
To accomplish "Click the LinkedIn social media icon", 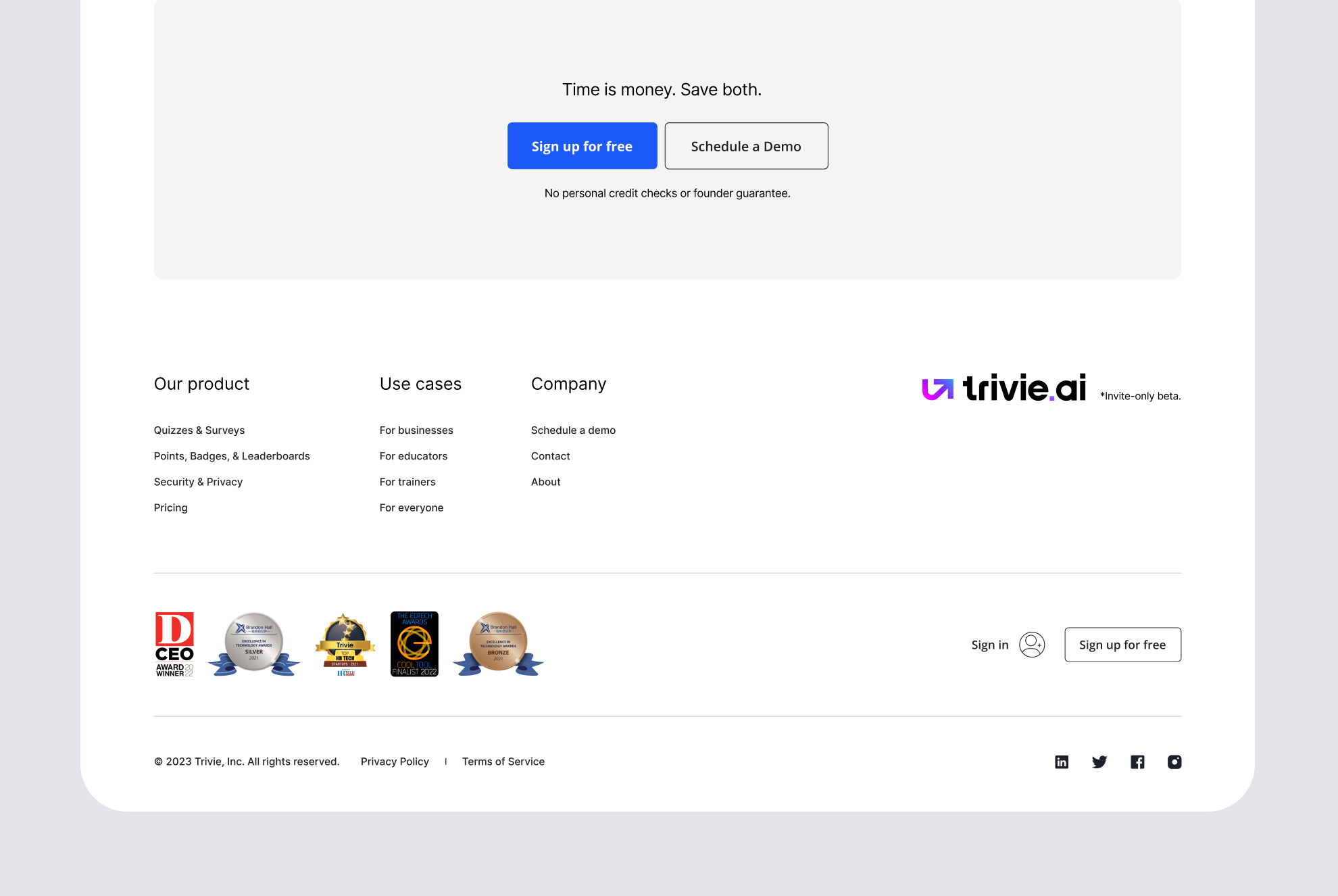I will pos(1062,762).
